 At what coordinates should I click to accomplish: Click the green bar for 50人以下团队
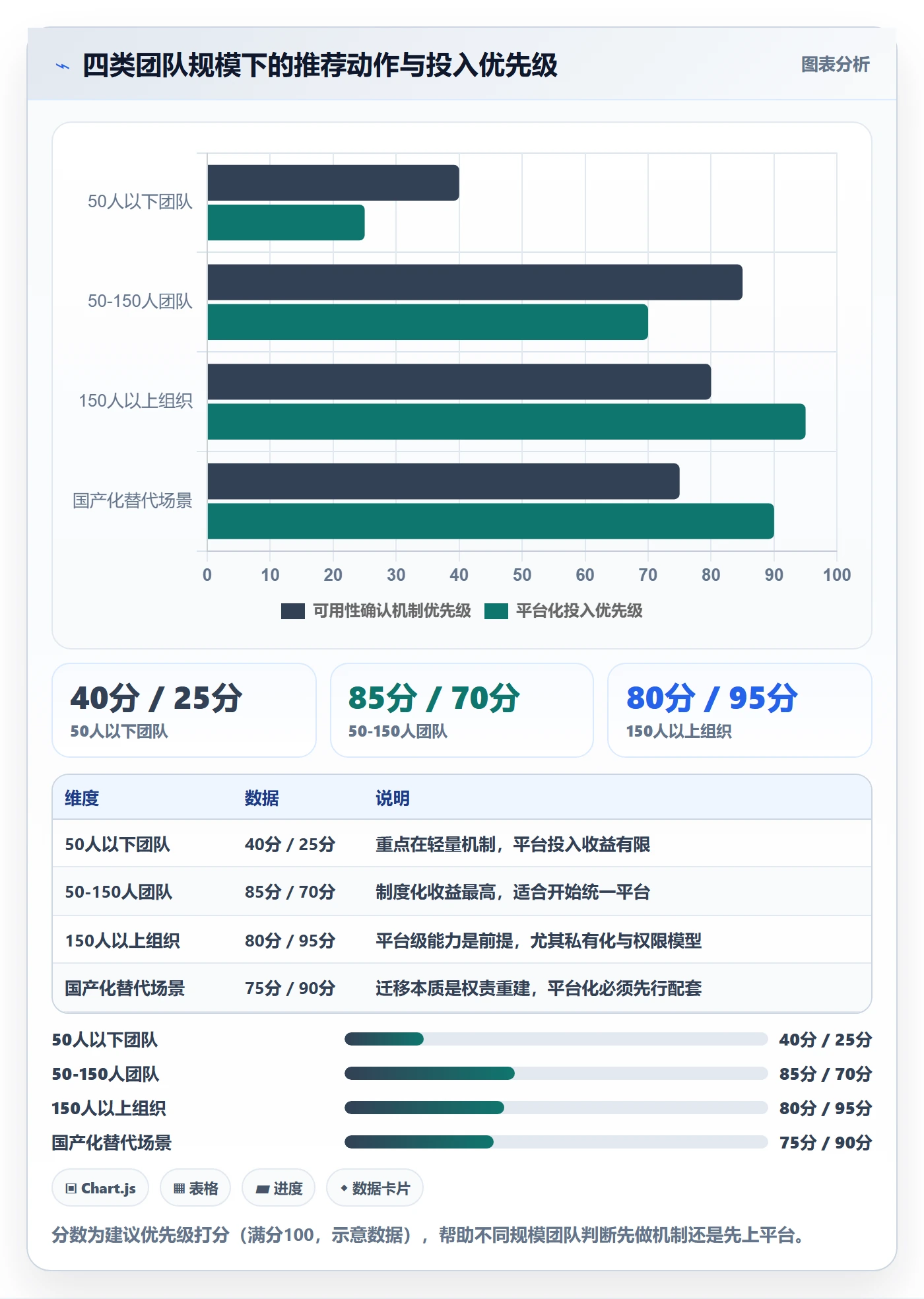click(x=286, y=222)
